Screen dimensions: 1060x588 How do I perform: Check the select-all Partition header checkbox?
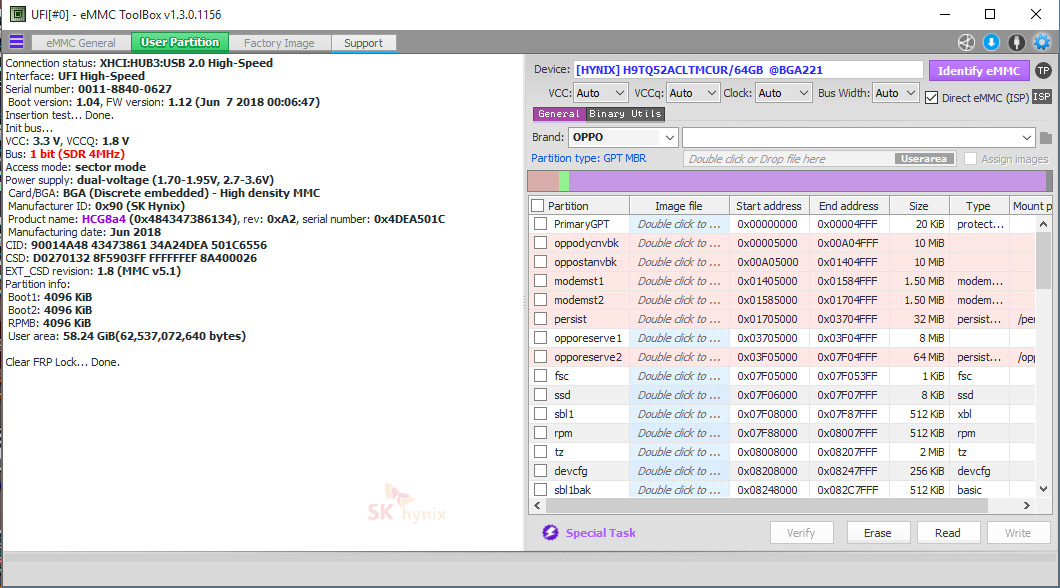tap(537, 205)
